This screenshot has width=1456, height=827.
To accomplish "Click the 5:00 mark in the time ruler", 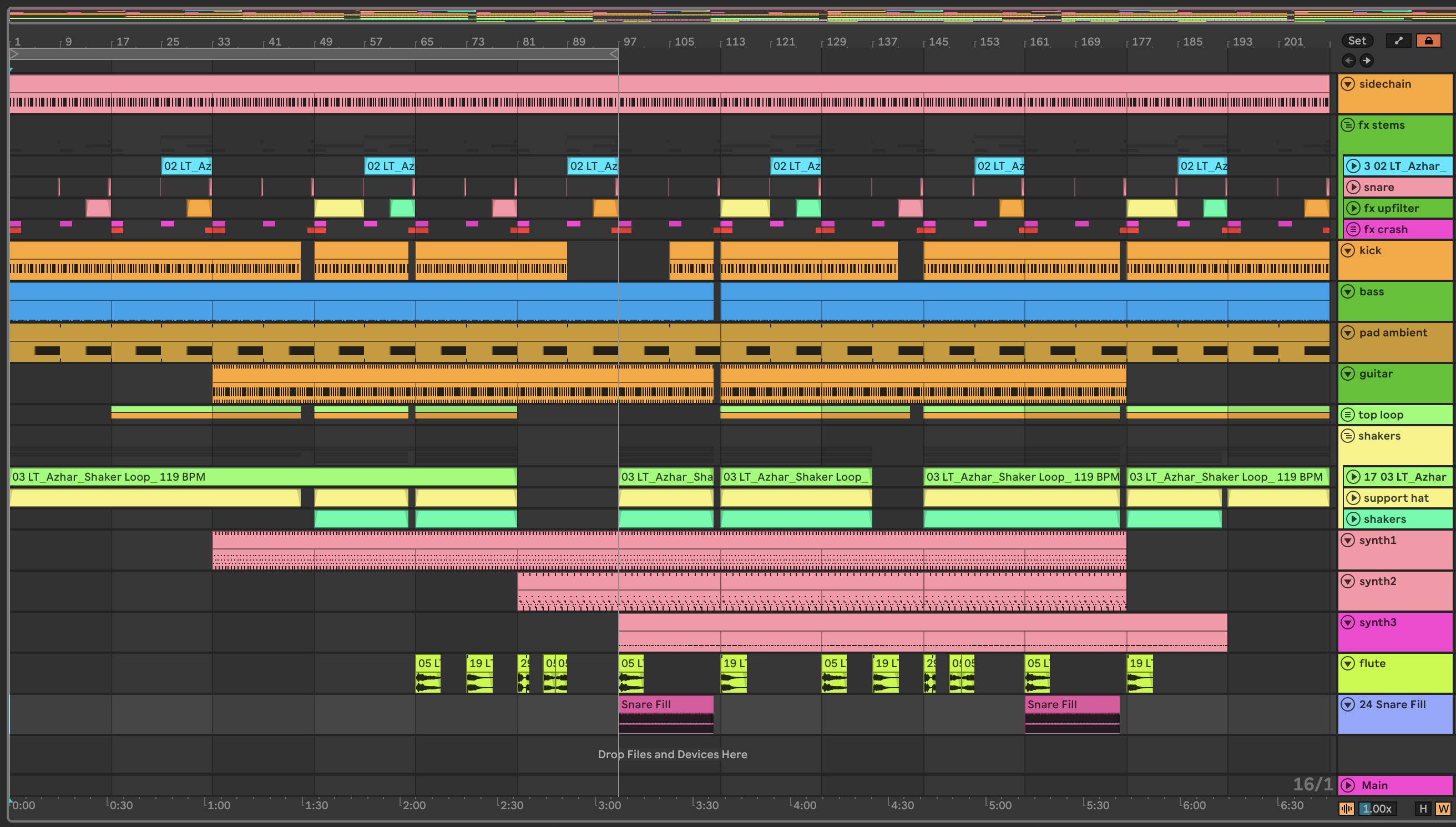I will coord(1000,805).
